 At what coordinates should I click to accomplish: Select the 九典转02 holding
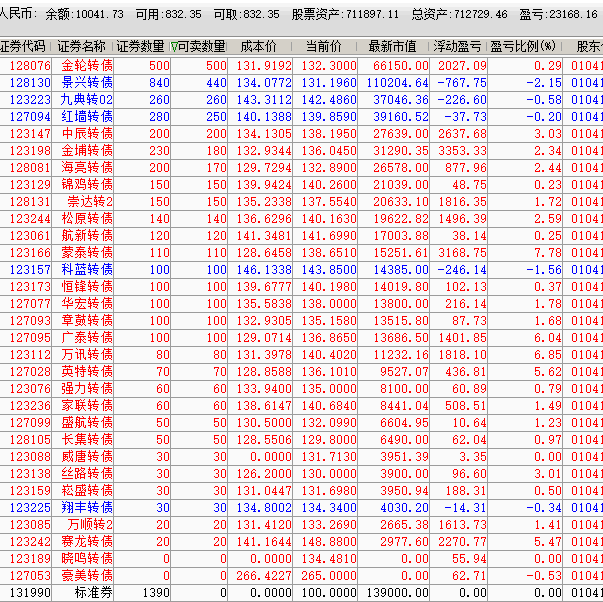pos(86,100)
